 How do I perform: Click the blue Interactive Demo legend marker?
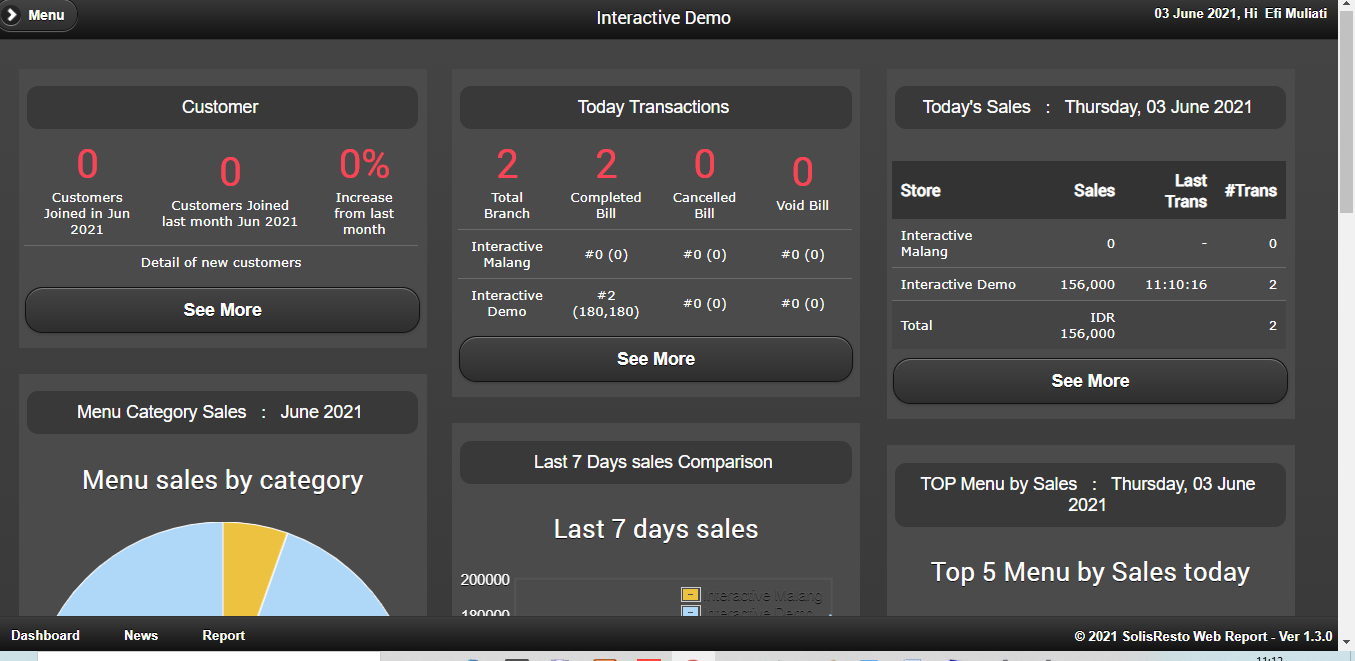point(691,612)
